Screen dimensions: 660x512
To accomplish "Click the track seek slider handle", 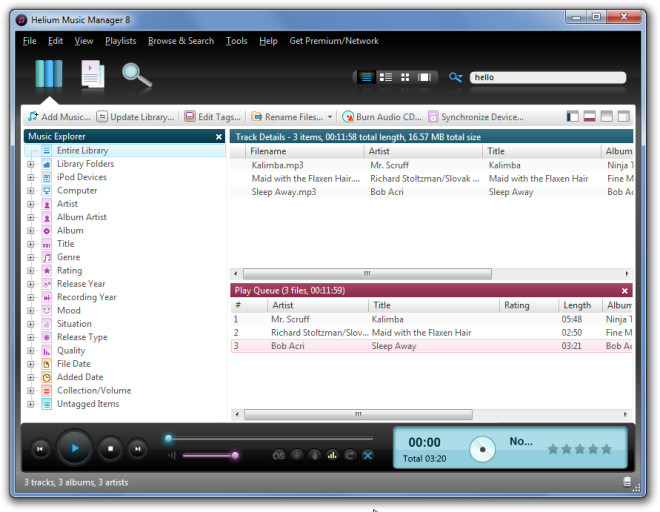I will (x=168, y=438).
